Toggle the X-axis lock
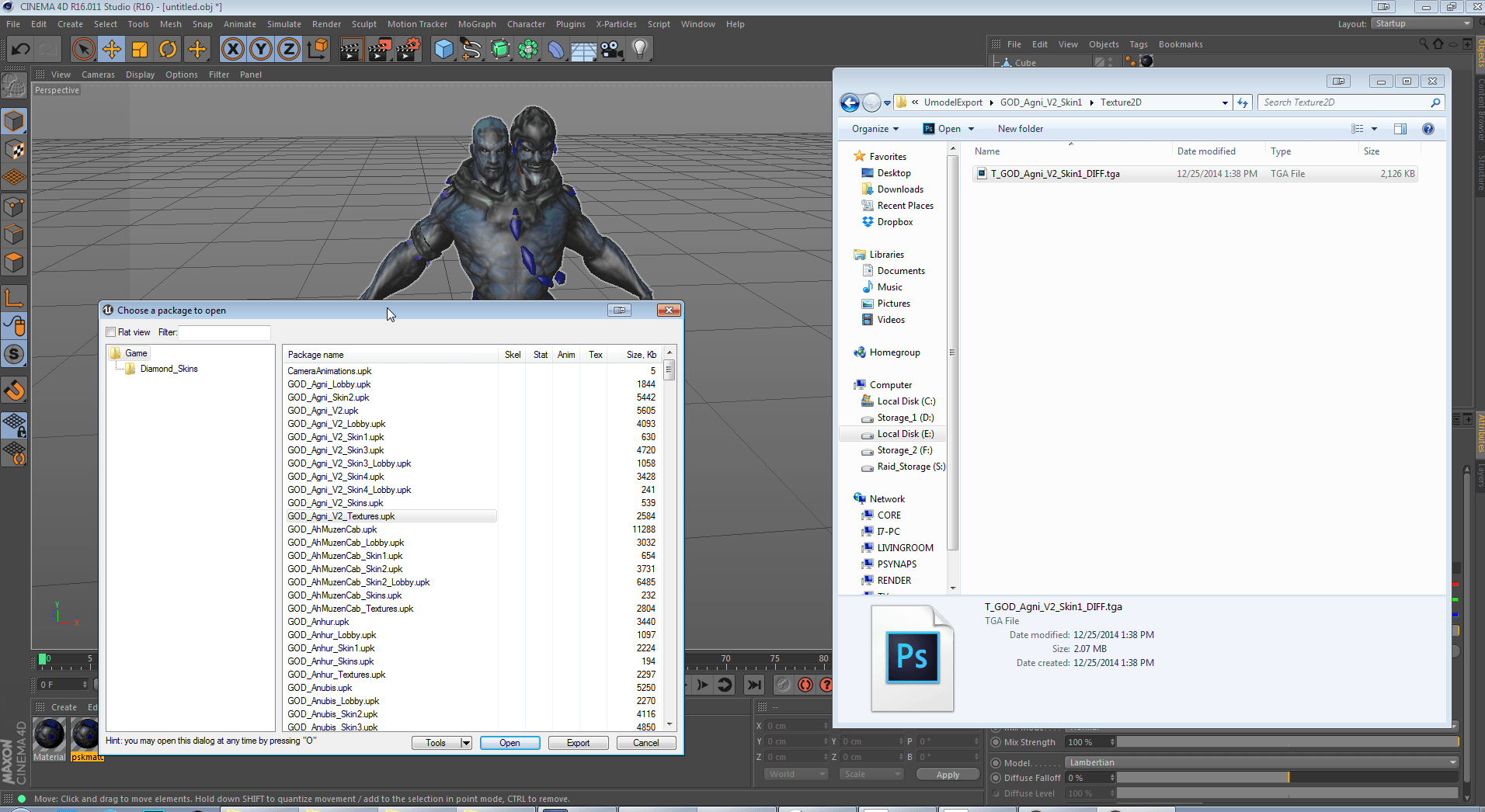Viewport: 1485px width, 812px height. click(x=232, y=50)
